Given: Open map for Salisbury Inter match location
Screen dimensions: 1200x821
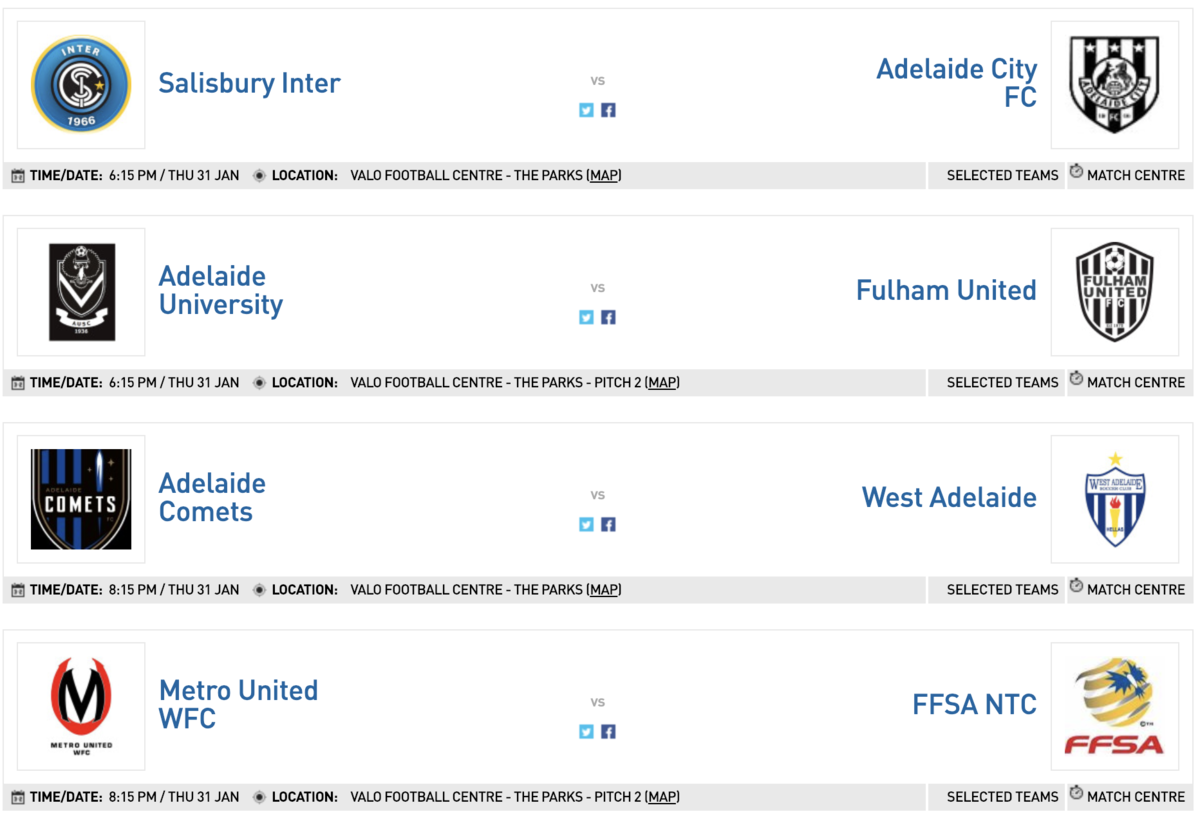Looking at the screenshot, I should 604,175.
